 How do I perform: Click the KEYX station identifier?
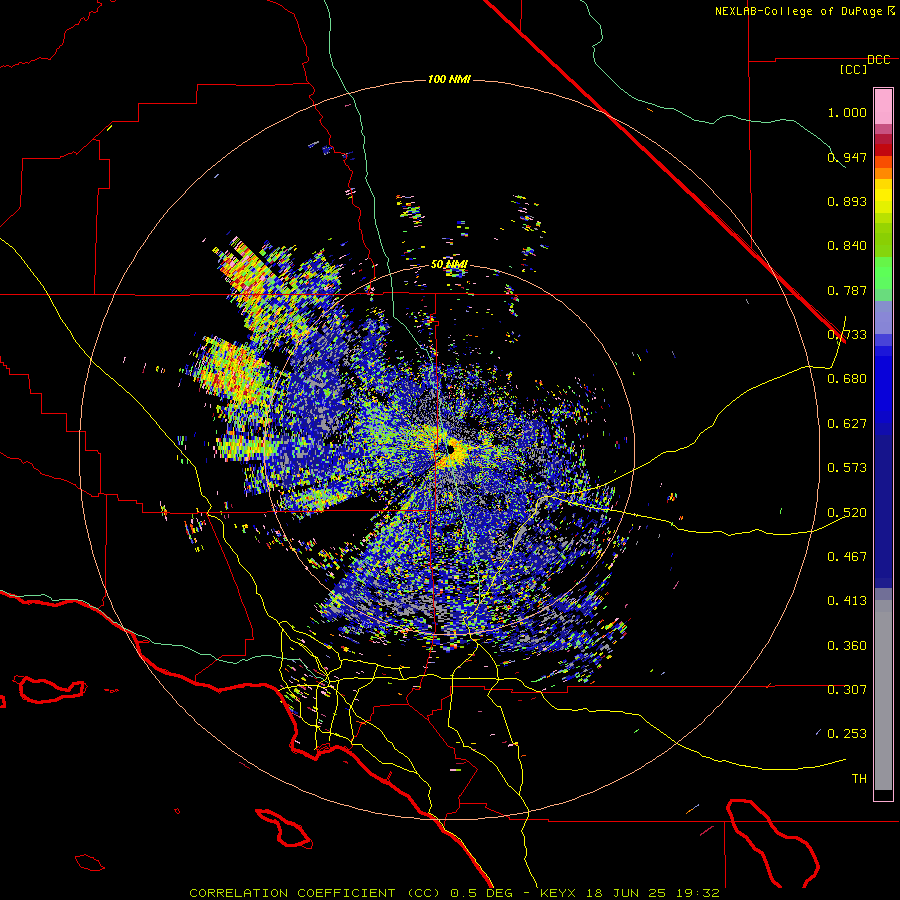(558, 893)
